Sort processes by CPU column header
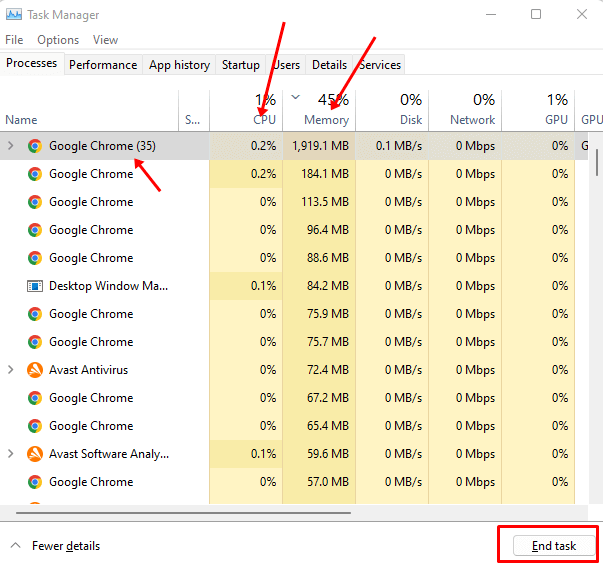The image size is (603, 566). click(264, 120)
